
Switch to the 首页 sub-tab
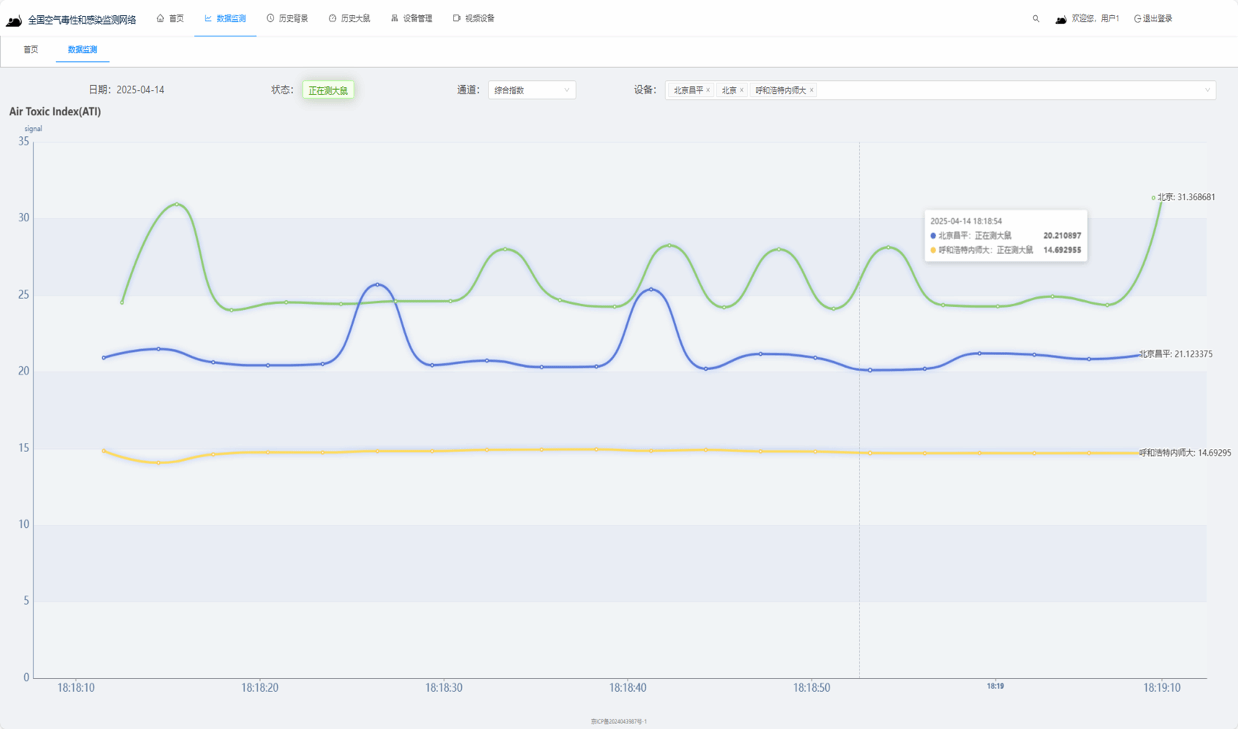point(31,49)
